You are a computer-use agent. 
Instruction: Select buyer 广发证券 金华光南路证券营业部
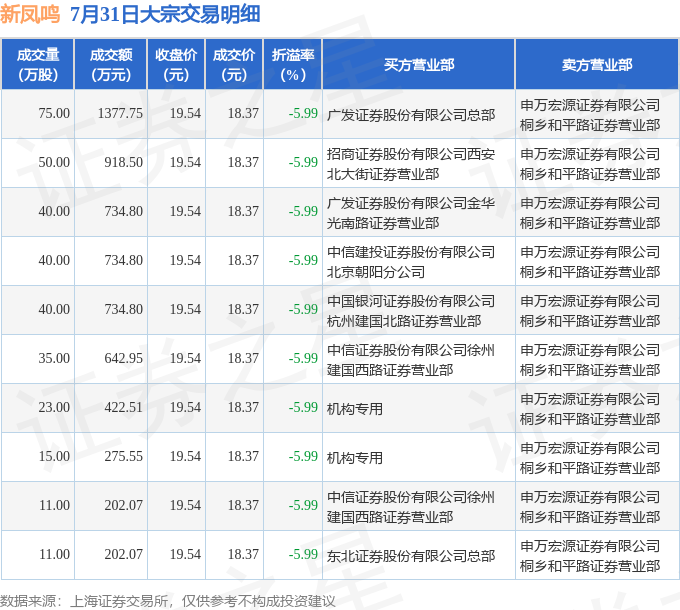coord(411,213)
